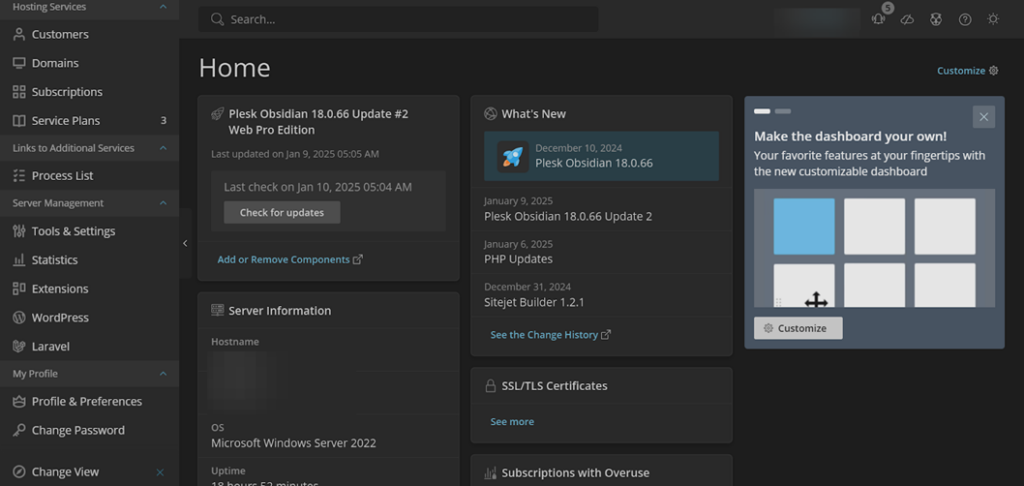
Task: Close the dashboard customization promo card
Action: click(983, 117)
